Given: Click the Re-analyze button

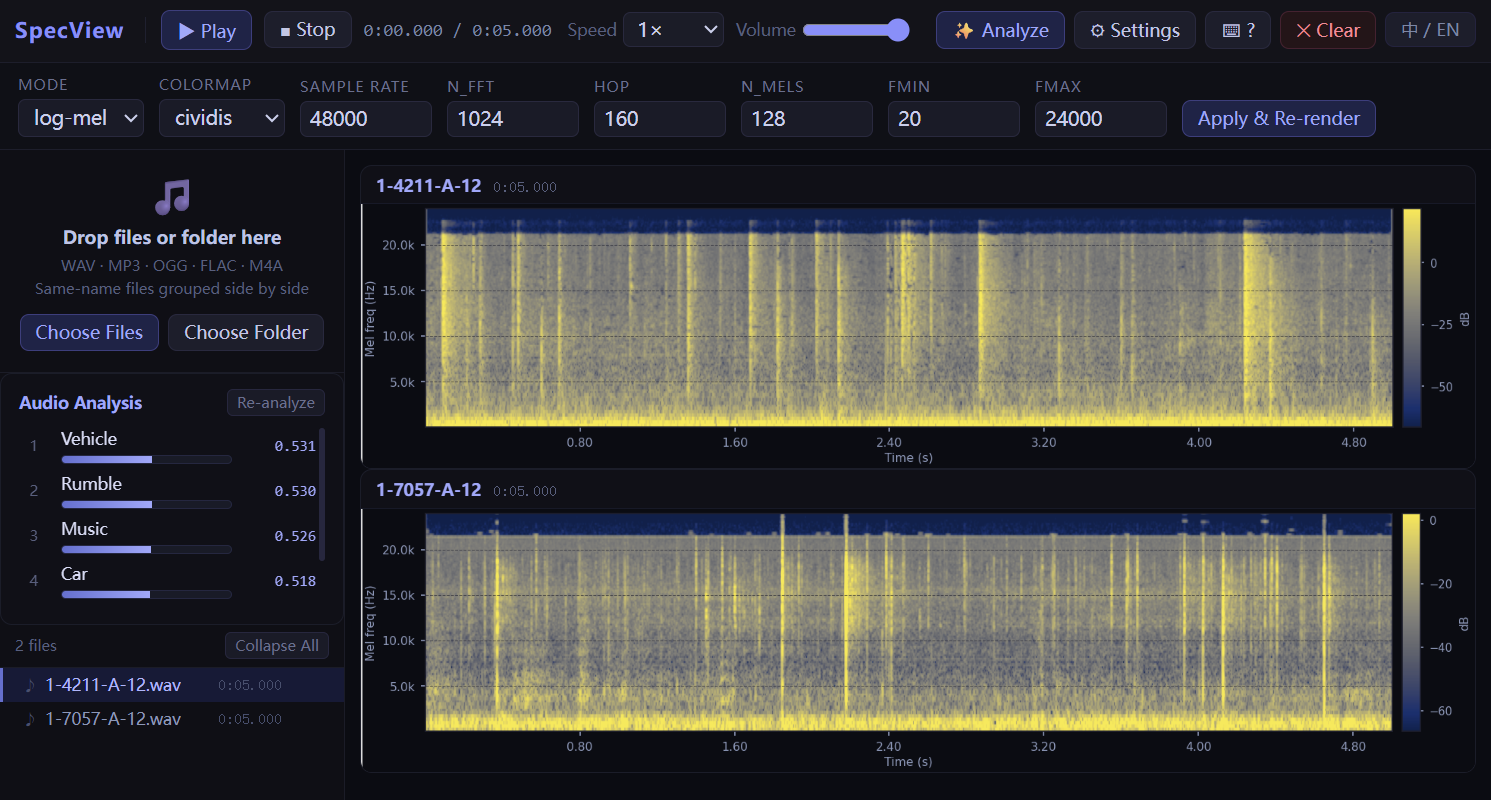Looking at the screenshot, I should pyautogui.click(x=276, y=403).
